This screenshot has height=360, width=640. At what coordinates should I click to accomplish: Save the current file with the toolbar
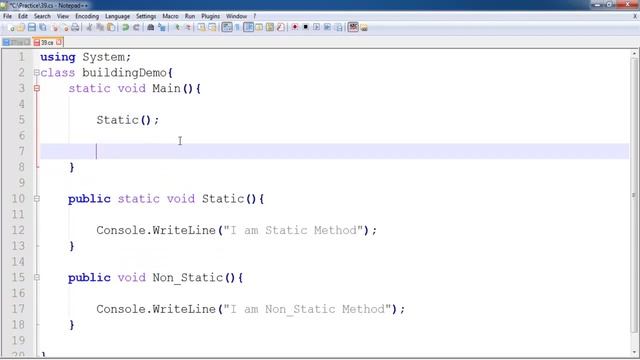point(31,27)
